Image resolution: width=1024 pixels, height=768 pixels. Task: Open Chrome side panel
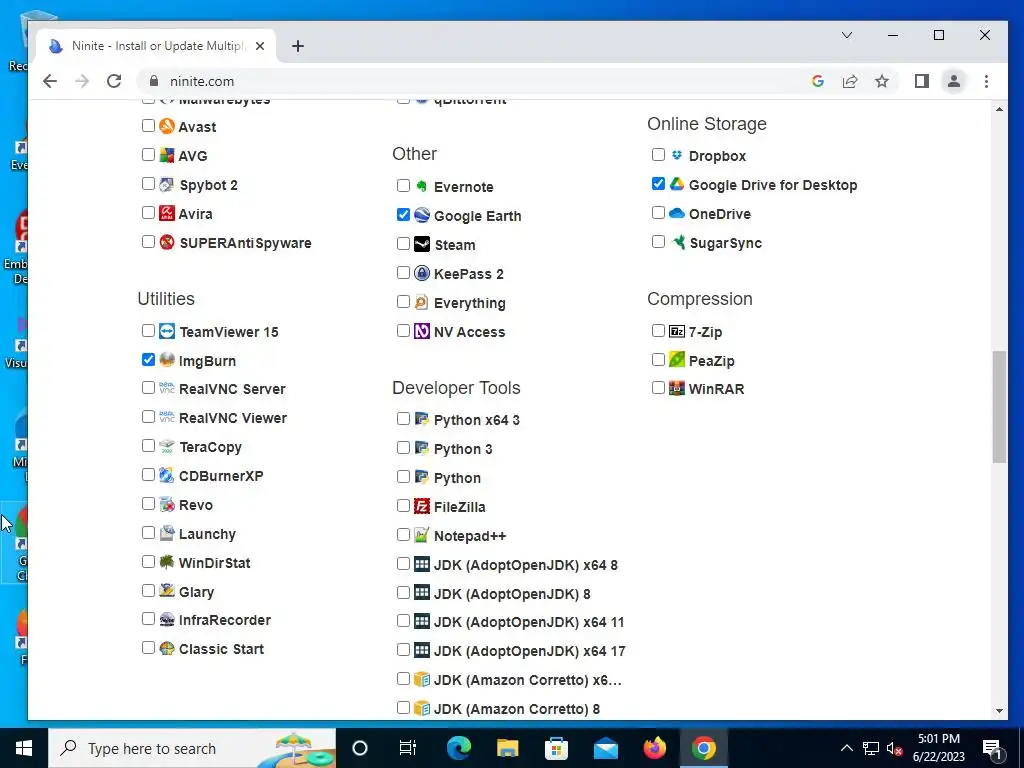(921, 82)
